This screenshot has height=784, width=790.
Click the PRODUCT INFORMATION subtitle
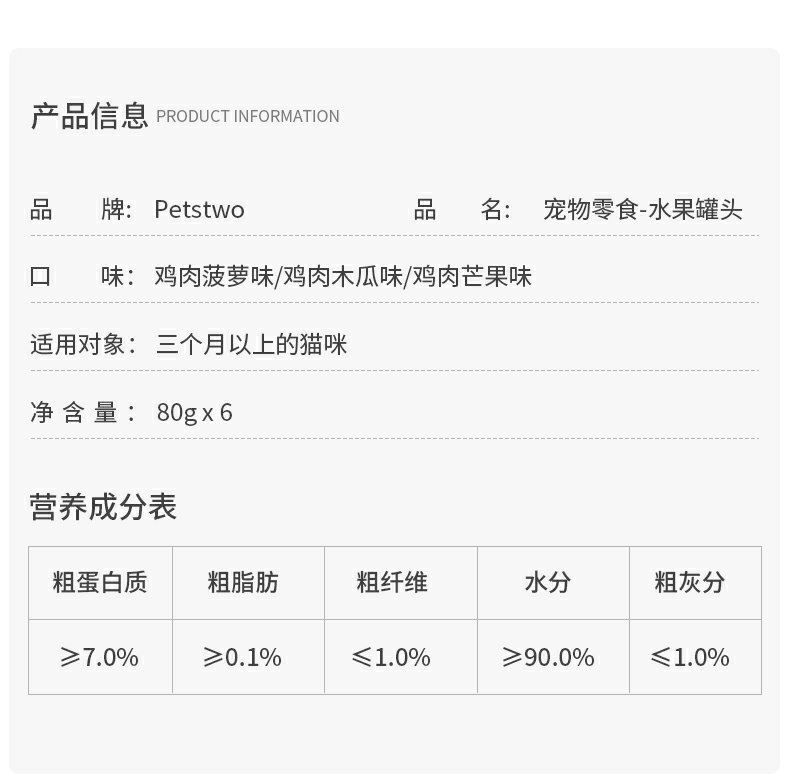pyautogui.click(x=248, y=116)
